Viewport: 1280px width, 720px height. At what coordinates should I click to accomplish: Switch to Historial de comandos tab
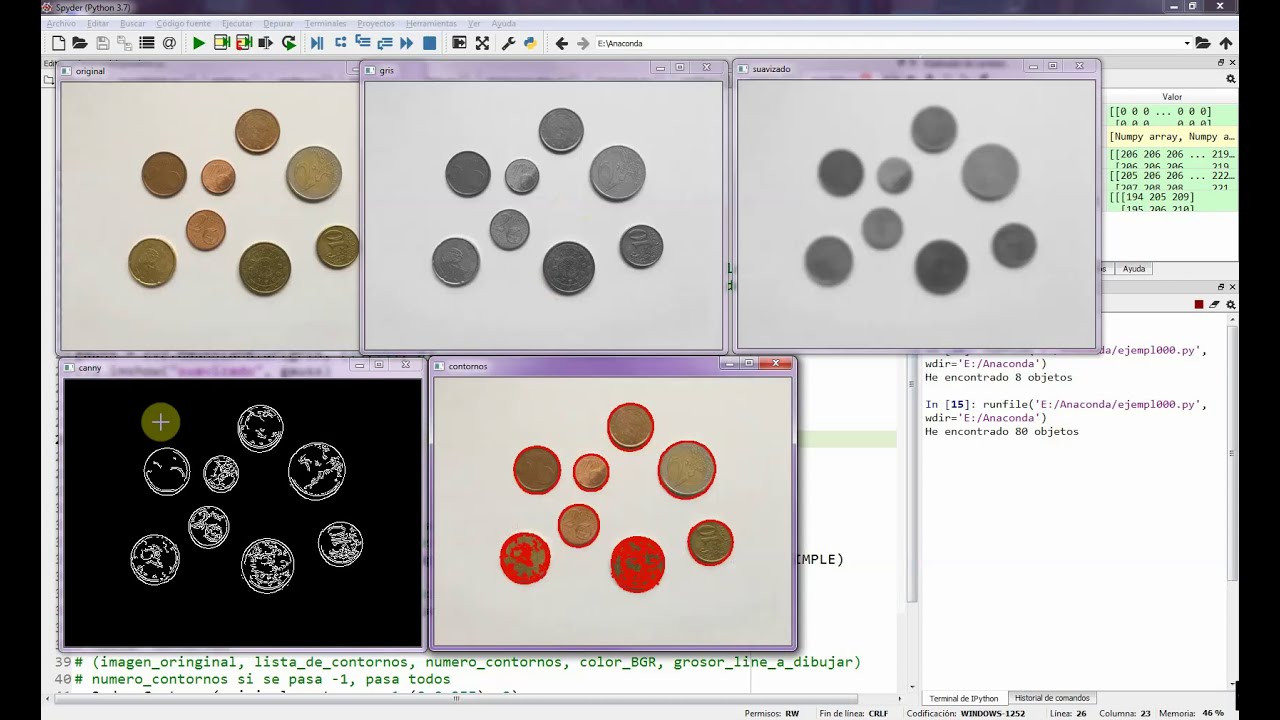[1051, 698]
